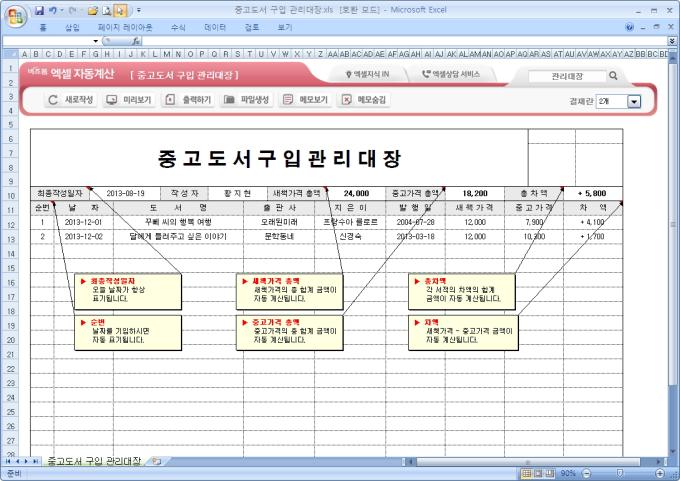
Task: Click the Select All corner of the grid
Action: (x=10, y=54)
